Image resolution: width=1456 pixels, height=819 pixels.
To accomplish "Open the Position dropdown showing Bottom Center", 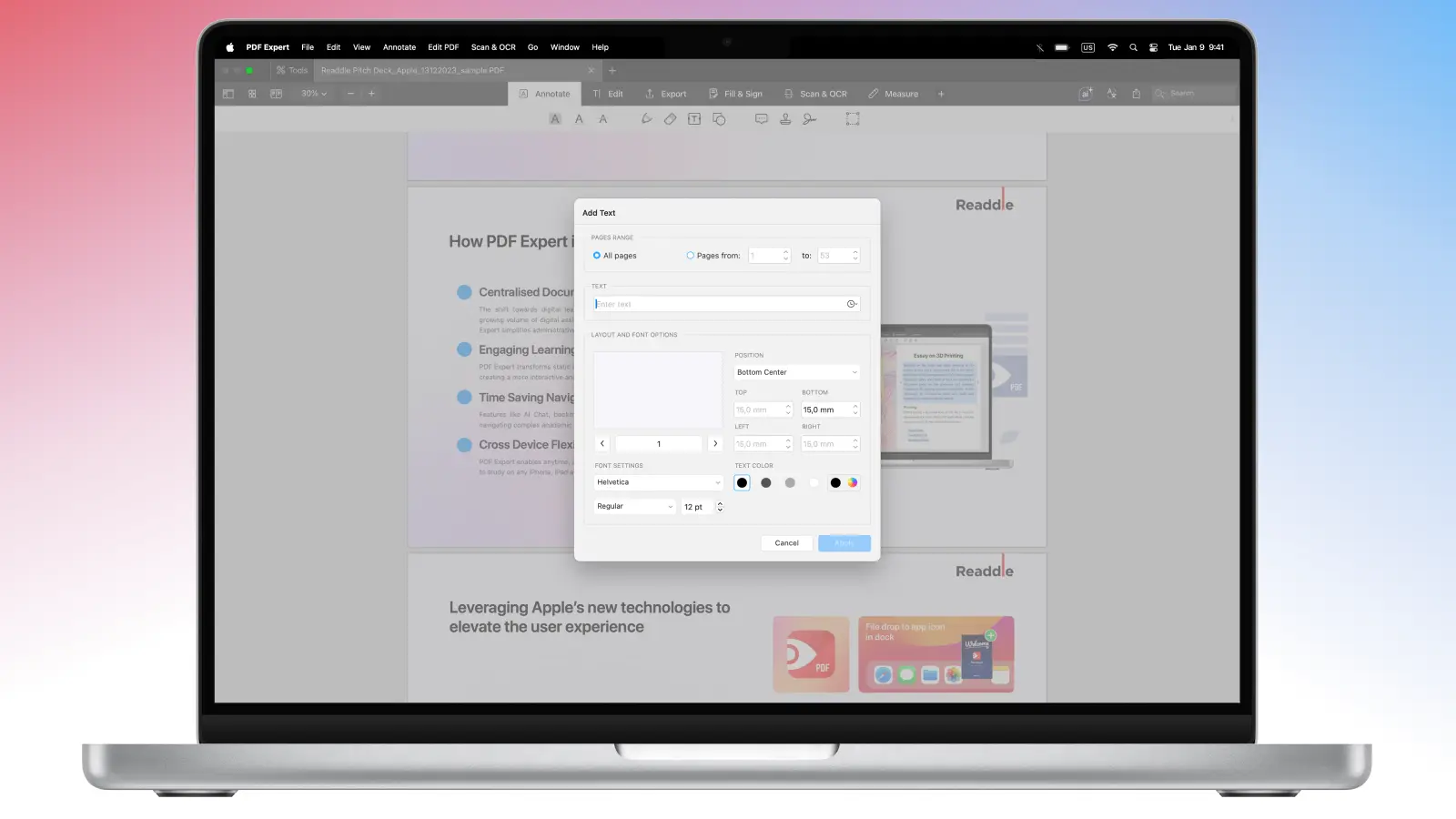I will 796,372.
